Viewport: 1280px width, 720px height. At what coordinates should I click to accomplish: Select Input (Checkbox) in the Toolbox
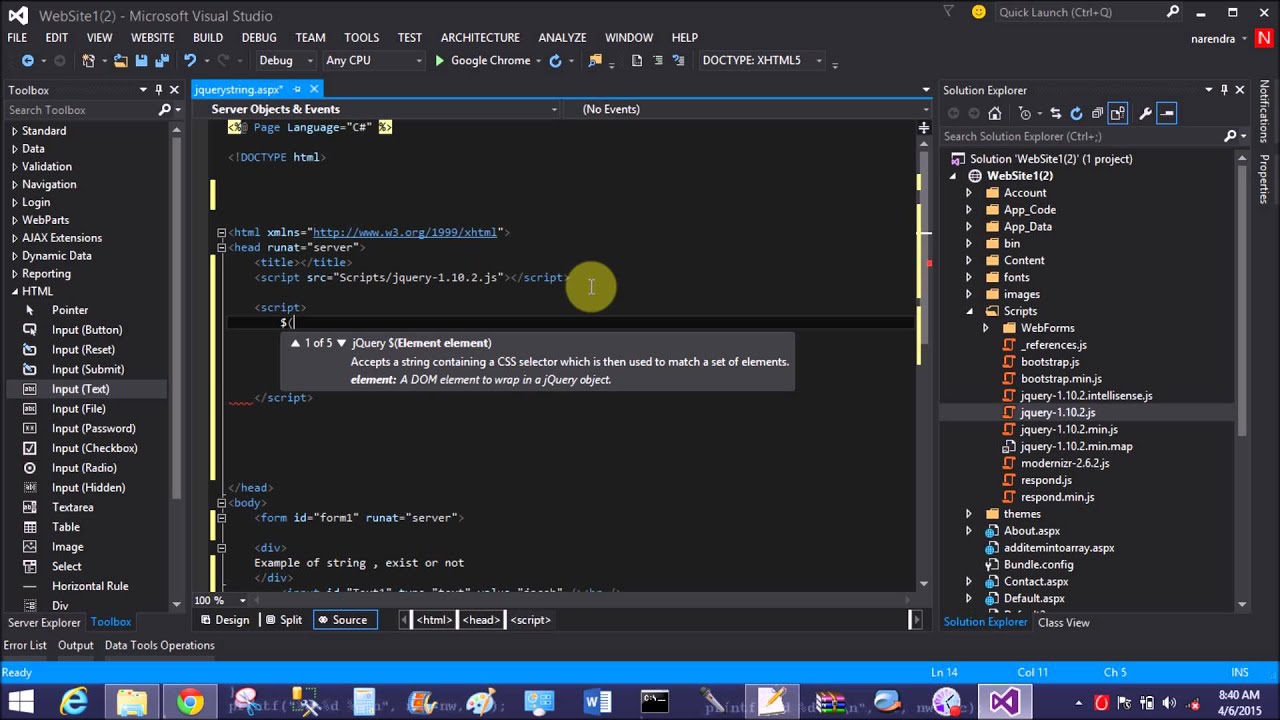(x=94, y=448)
